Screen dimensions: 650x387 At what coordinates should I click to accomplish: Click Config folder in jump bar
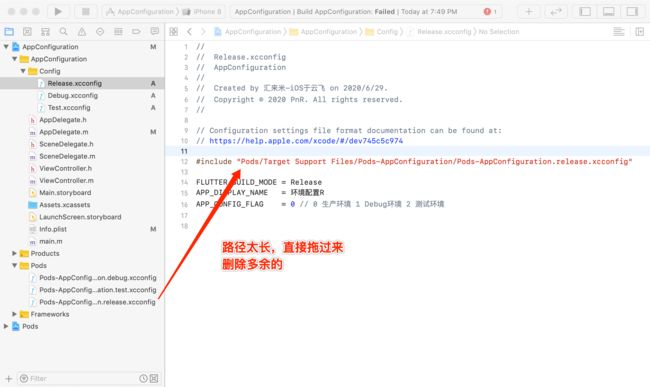(382, 31)
